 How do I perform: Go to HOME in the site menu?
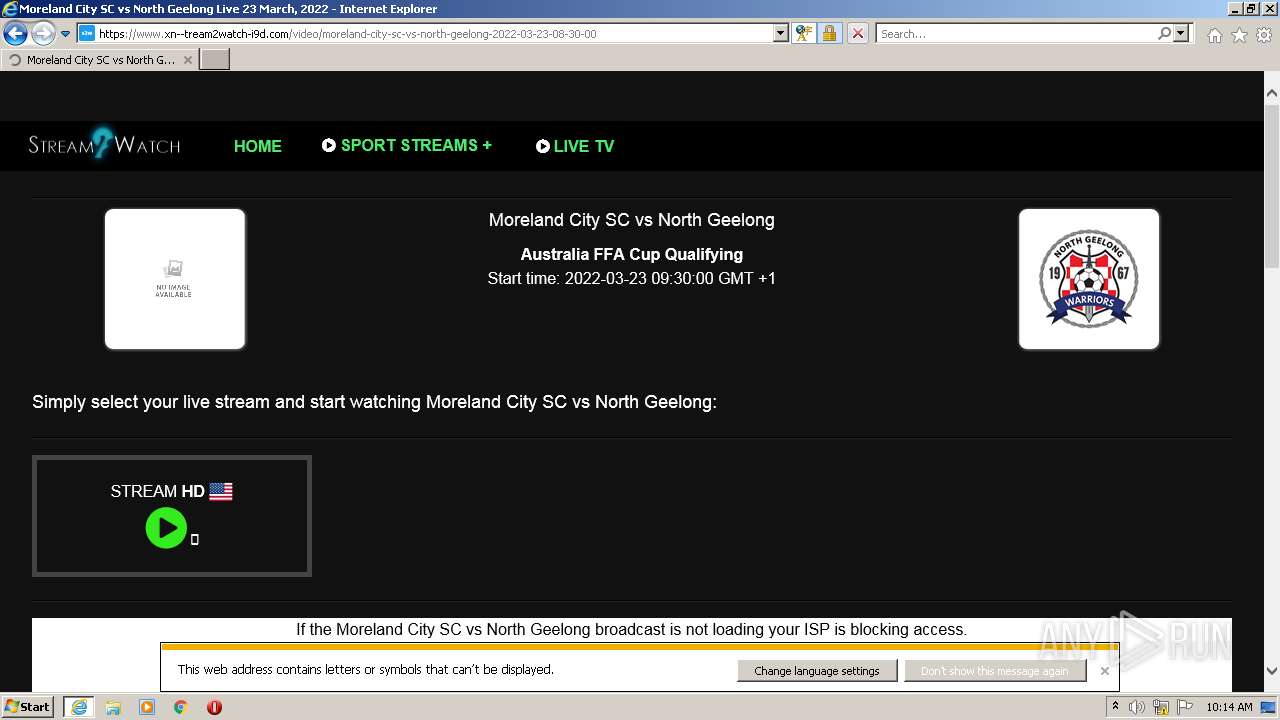click(258, 146)
